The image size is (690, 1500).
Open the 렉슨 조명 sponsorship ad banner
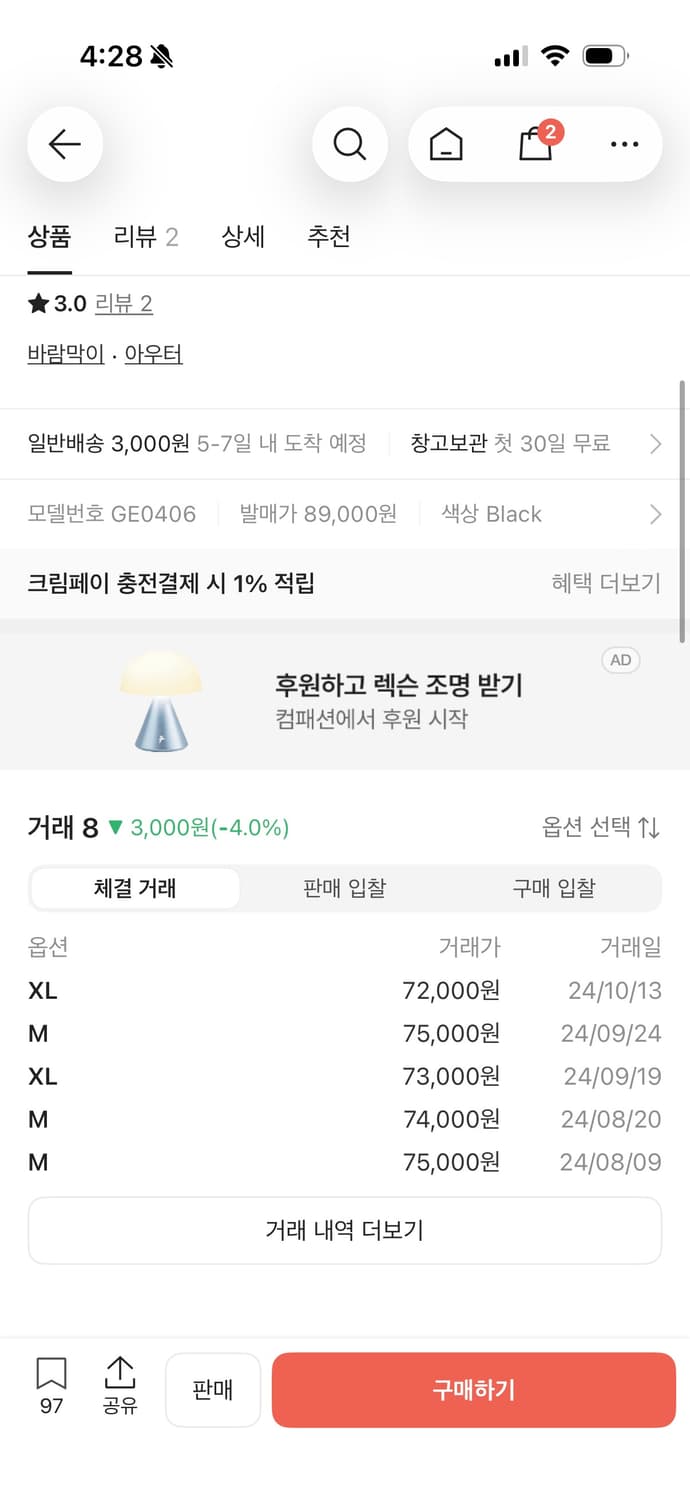(x=345, y=699)
